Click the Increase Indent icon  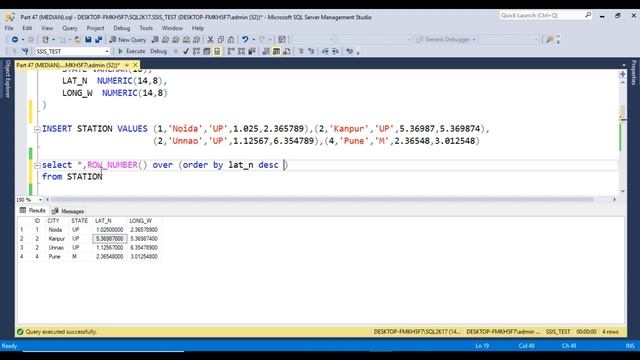click(x=335, y=51)
